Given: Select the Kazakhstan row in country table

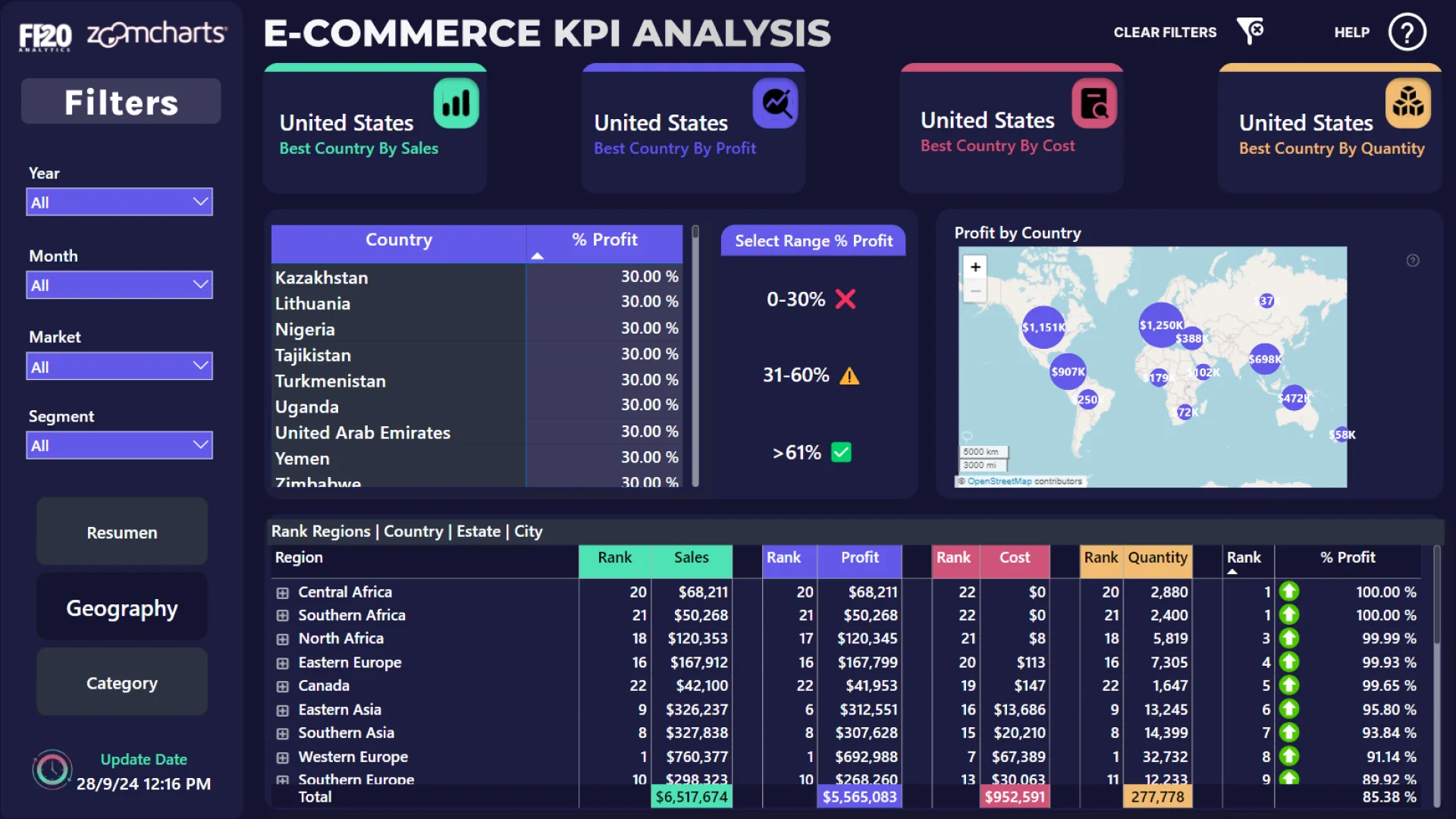Looking at the screenshot, I should (476, 278).
